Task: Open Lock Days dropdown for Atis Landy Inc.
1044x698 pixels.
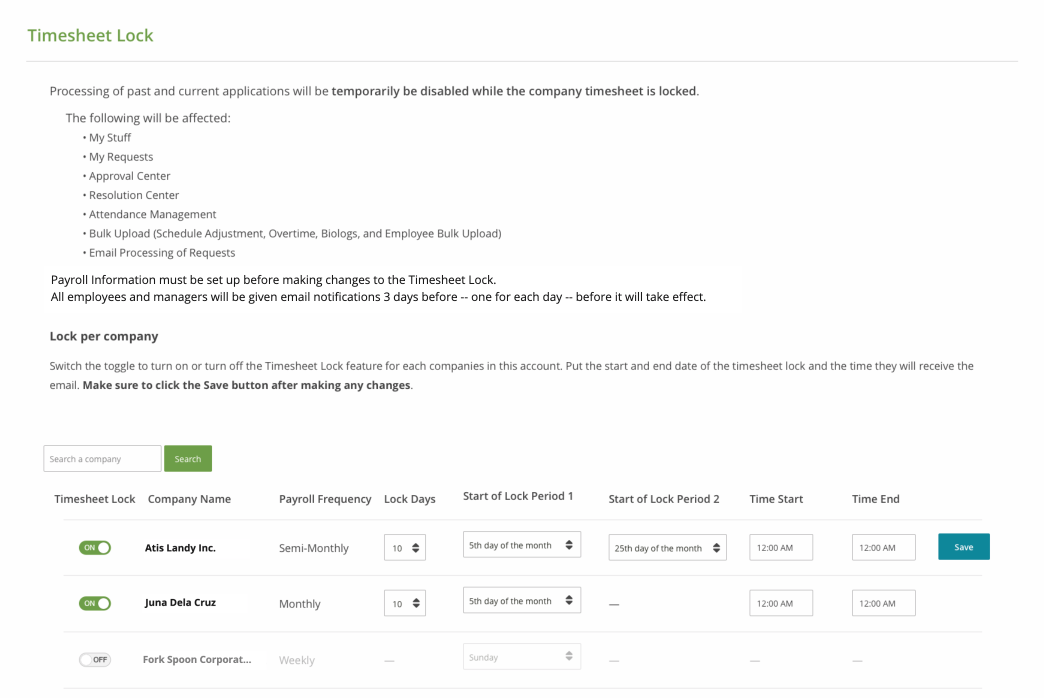Action: tap(407, 548)
